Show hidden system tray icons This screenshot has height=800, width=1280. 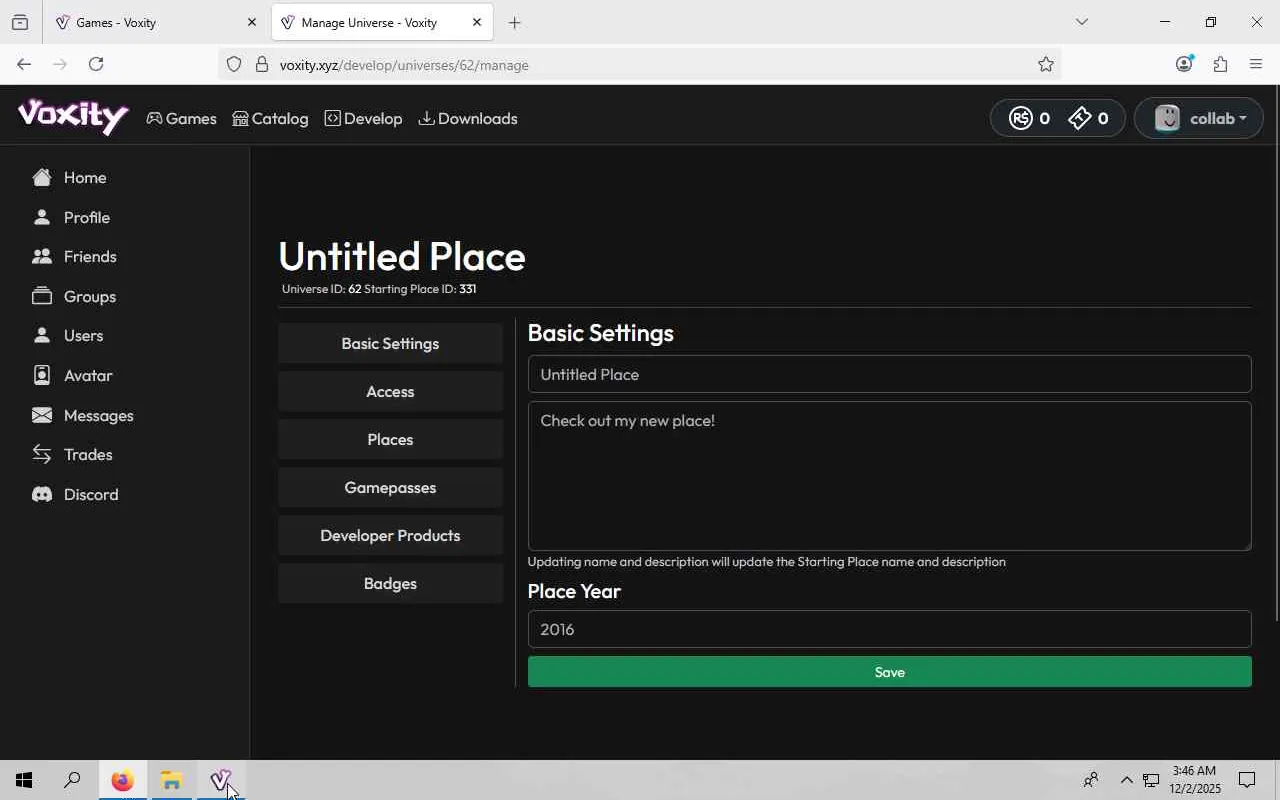pos(1126,781)
